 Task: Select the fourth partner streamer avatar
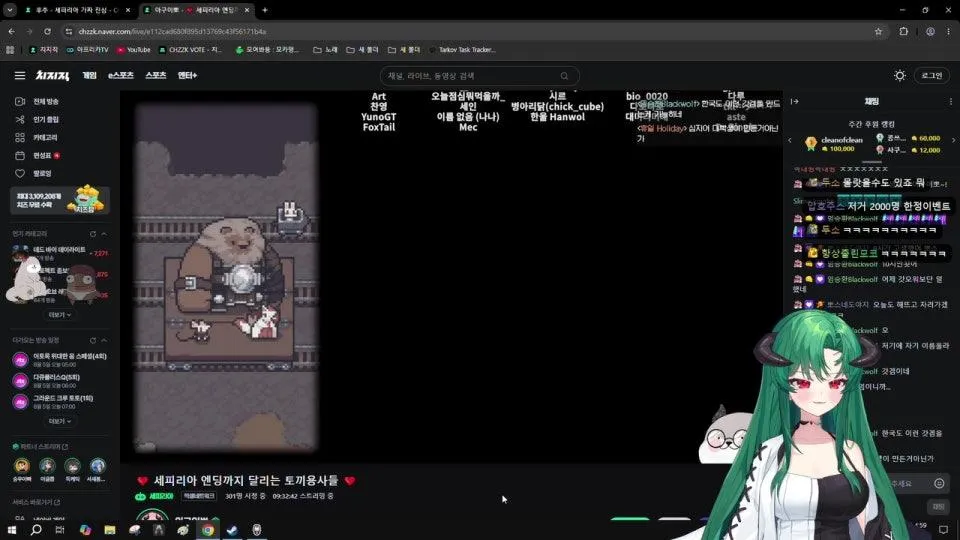97,466
